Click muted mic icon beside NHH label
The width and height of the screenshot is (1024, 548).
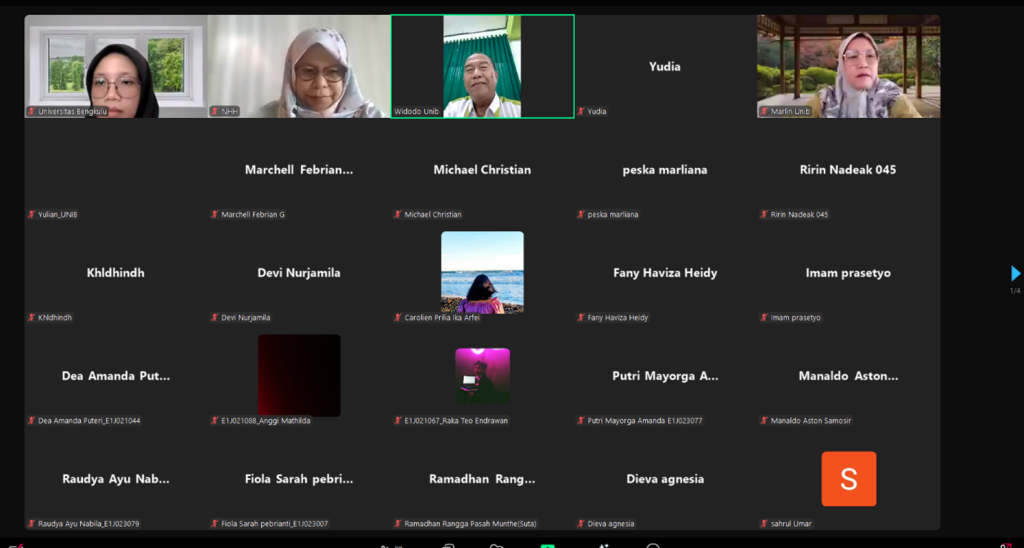[214, 112]
